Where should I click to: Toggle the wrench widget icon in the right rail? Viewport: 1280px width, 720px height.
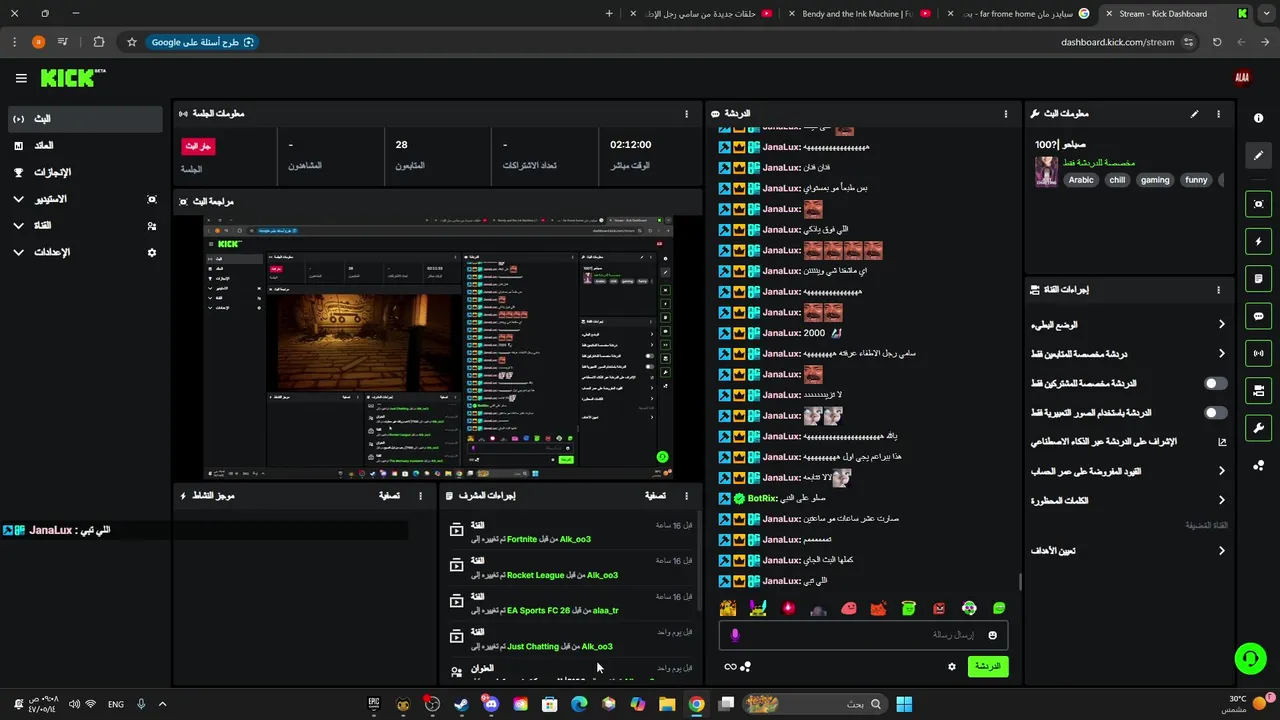pyautogui.click(x=1258, y=428)
